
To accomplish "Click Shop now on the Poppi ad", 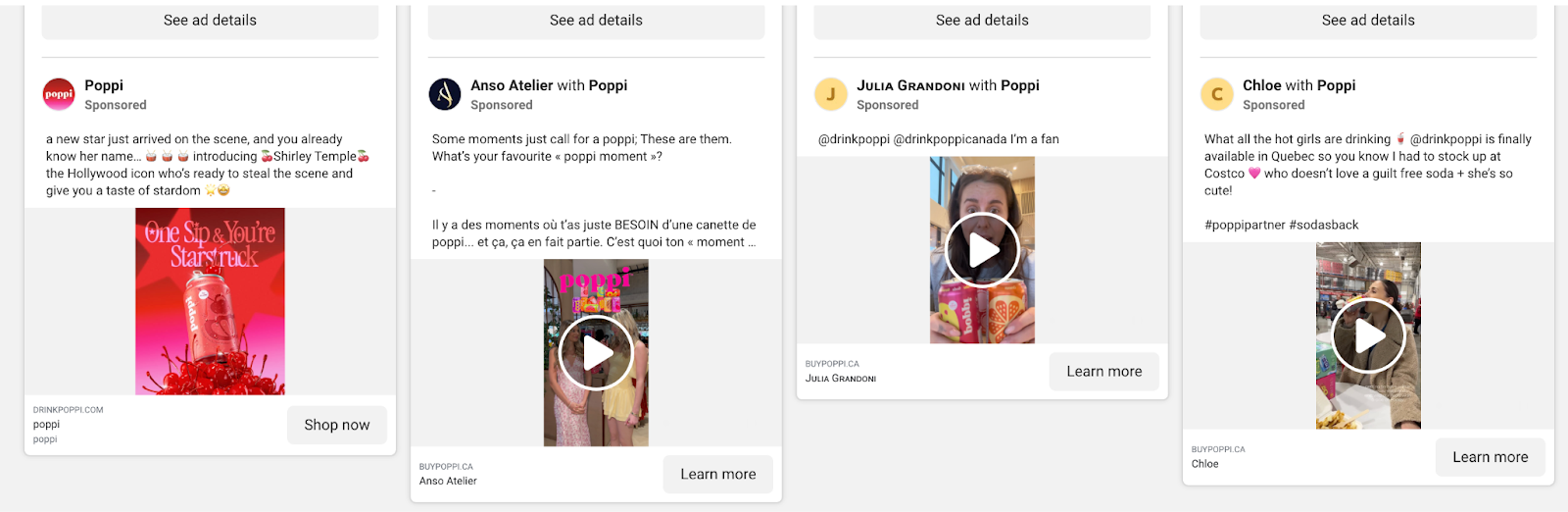I will point(337,425).
